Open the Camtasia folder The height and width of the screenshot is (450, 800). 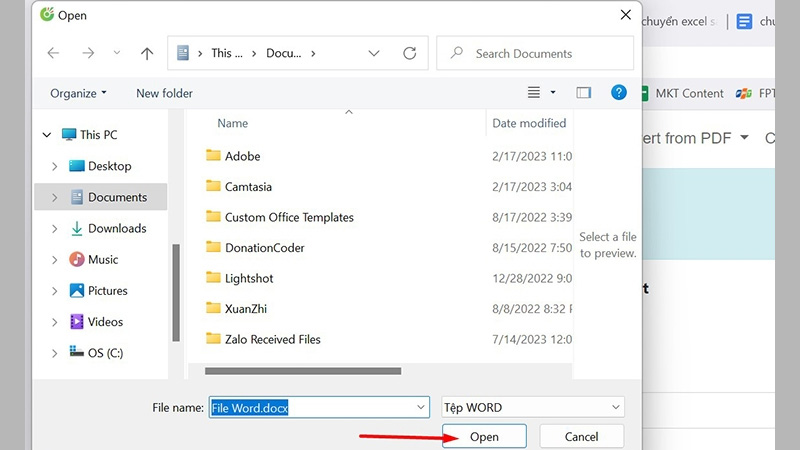[x=248, y=187]
